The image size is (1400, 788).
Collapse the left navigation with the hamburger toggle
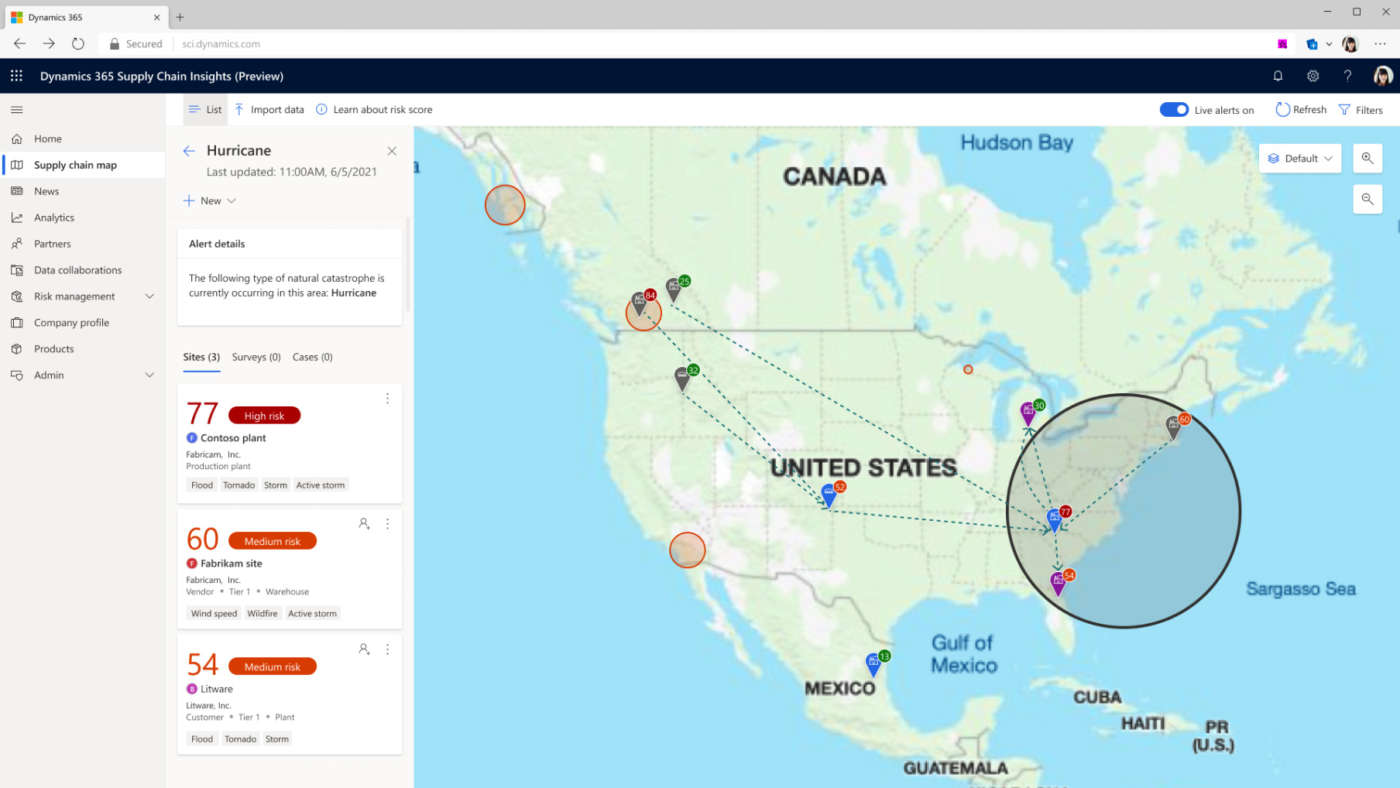[15, 110]
